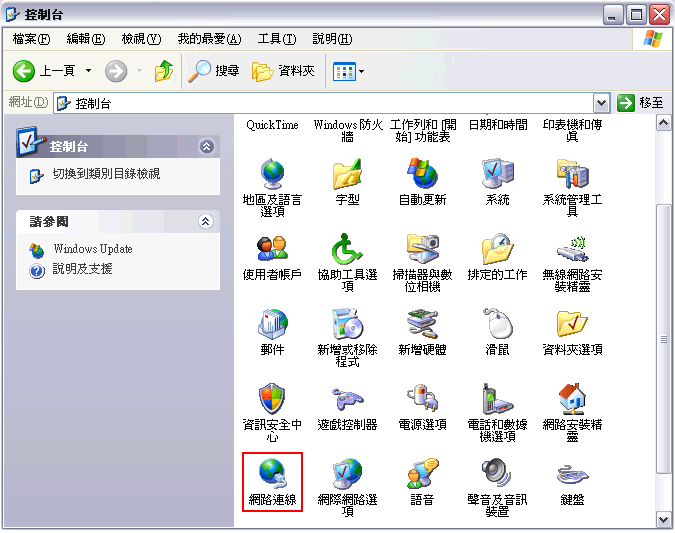Open 使用者帳戶 icon
This screenshot has width=675, height=533.
272,249
